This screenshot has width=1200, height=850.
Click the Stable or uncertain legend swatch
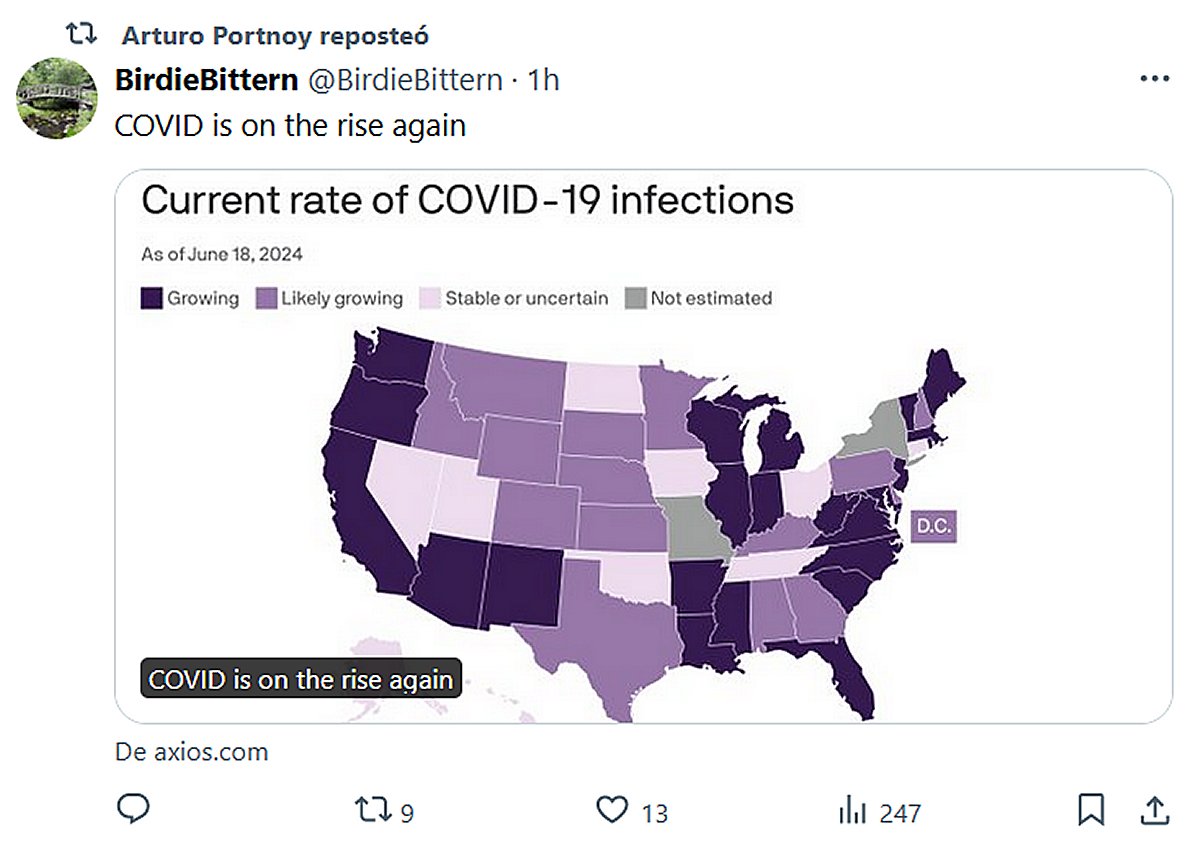430,298
